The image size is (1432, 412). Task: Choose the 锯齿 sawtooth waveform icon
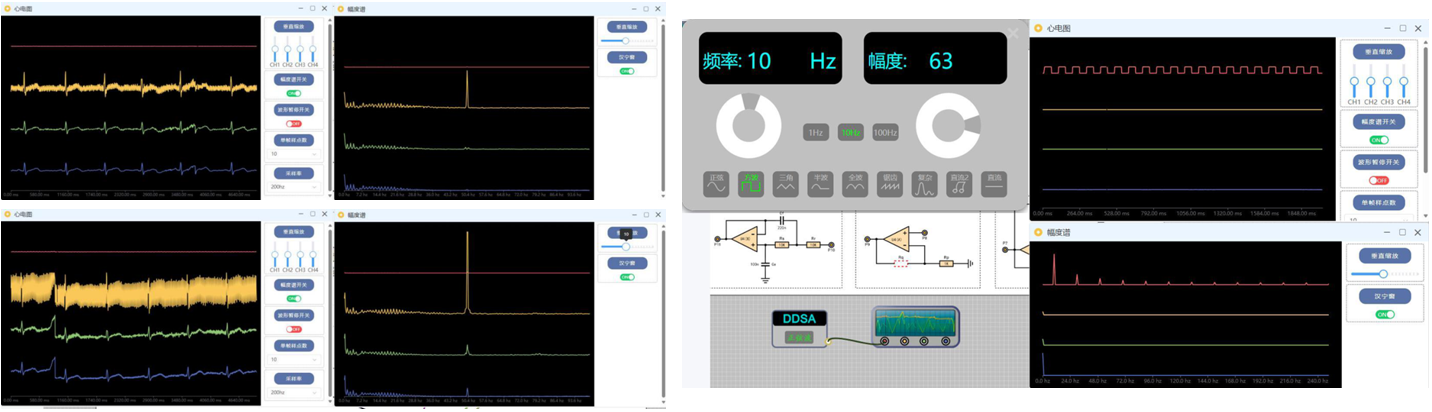pyautogui.click(x=889, y=183)
